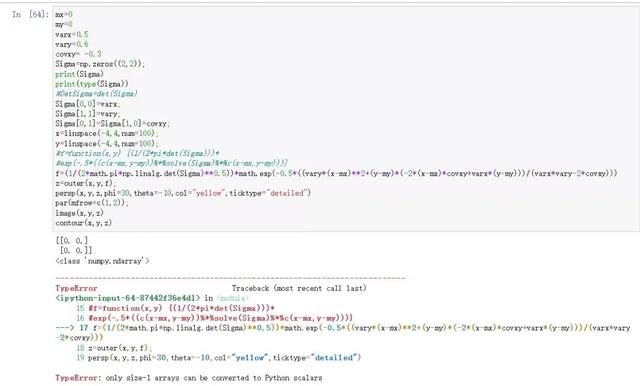640x386 pixels.
Task: Click the red TypeError heading in traceback
Action: click(76, 288)
